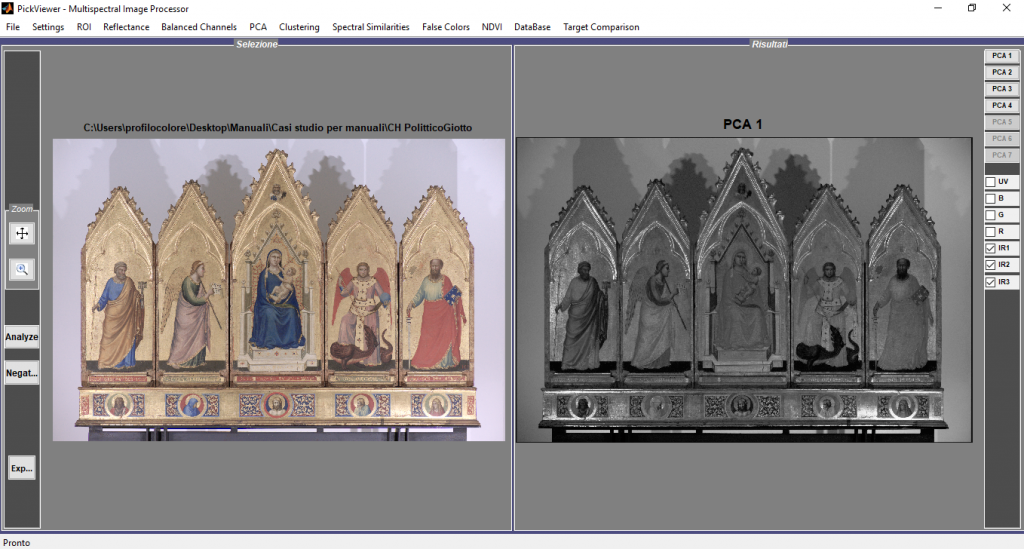Open the PCA menu
The width and height of the screenshot is (1024, 549).
pyautogui.click(x=258, y=27)
